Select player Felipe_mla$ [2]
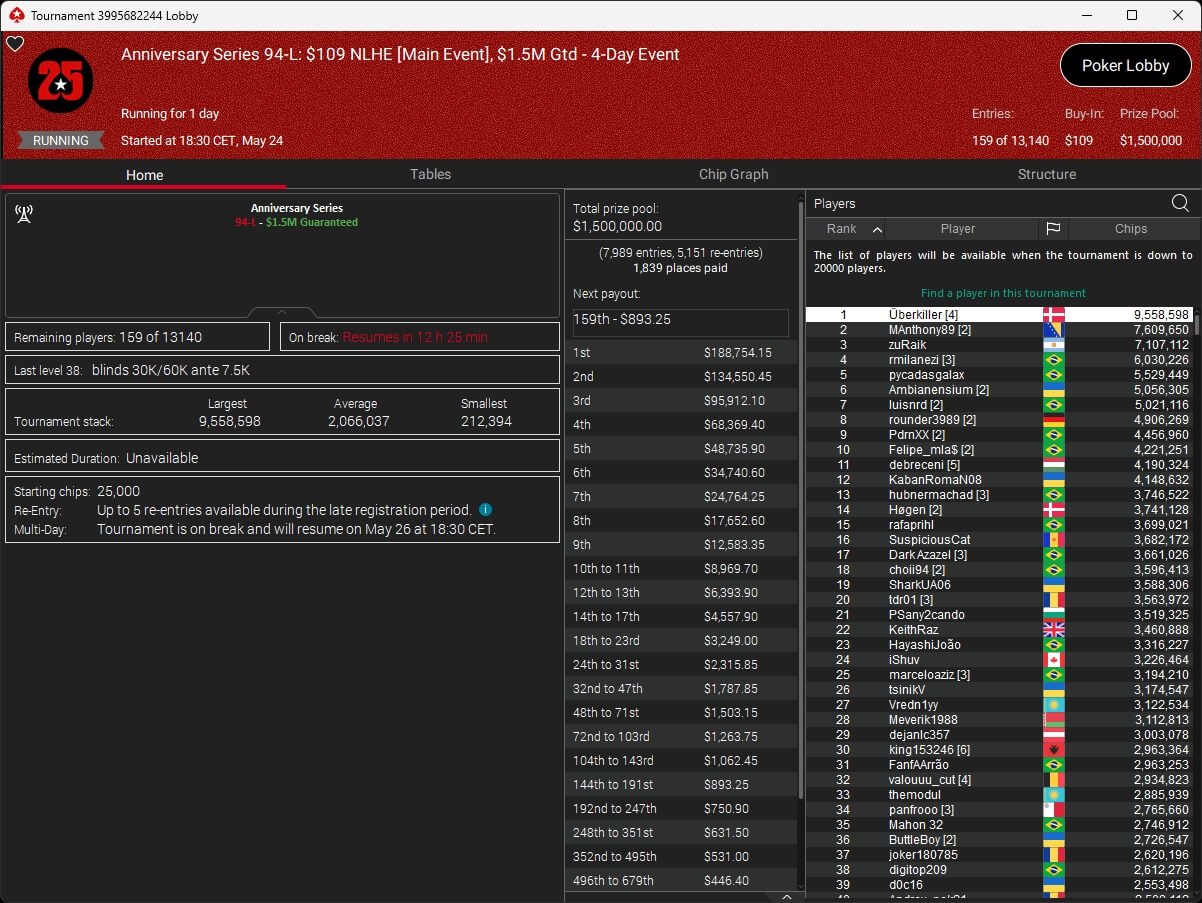This screenshot has width=1202, height=903. 999,450
